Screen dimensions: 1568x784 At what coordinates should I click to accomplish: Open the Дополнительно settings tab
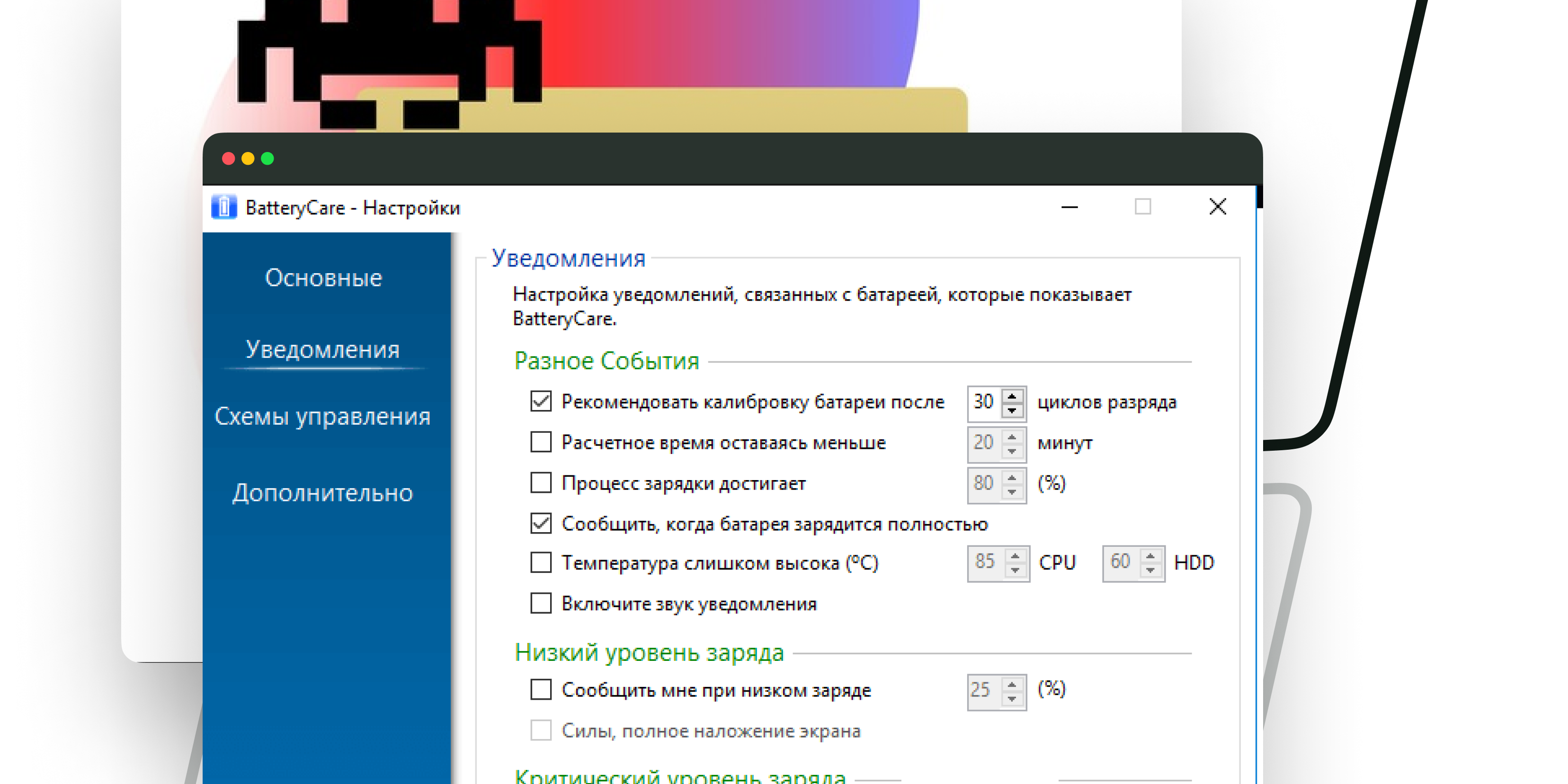[322, 493]
